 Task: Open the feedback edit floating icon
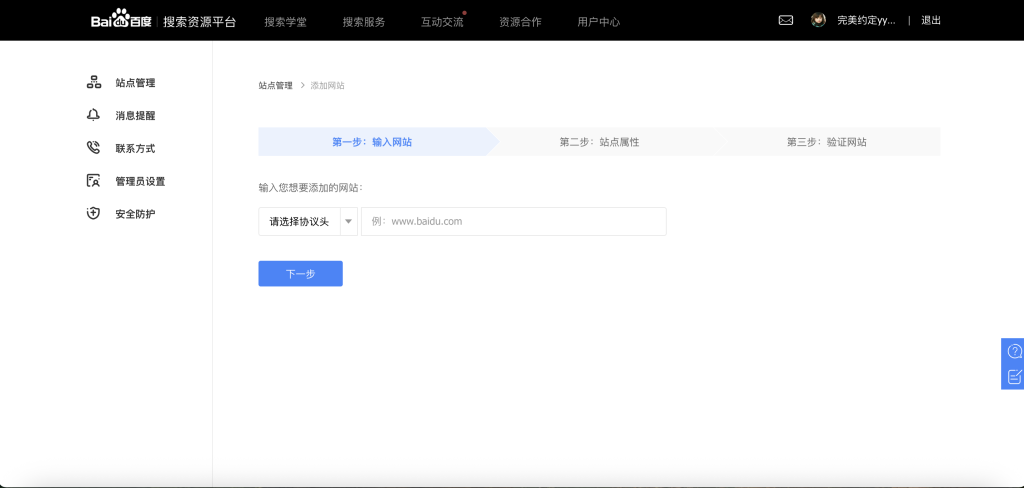(1014, 376)
